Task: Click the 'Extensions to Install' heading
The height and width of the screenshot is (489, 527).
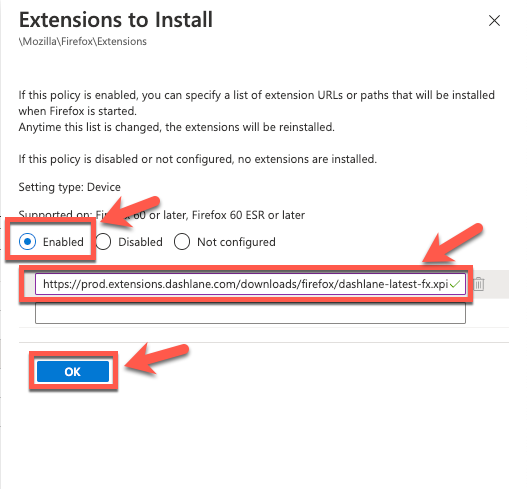Action: (x=116, y=20)
